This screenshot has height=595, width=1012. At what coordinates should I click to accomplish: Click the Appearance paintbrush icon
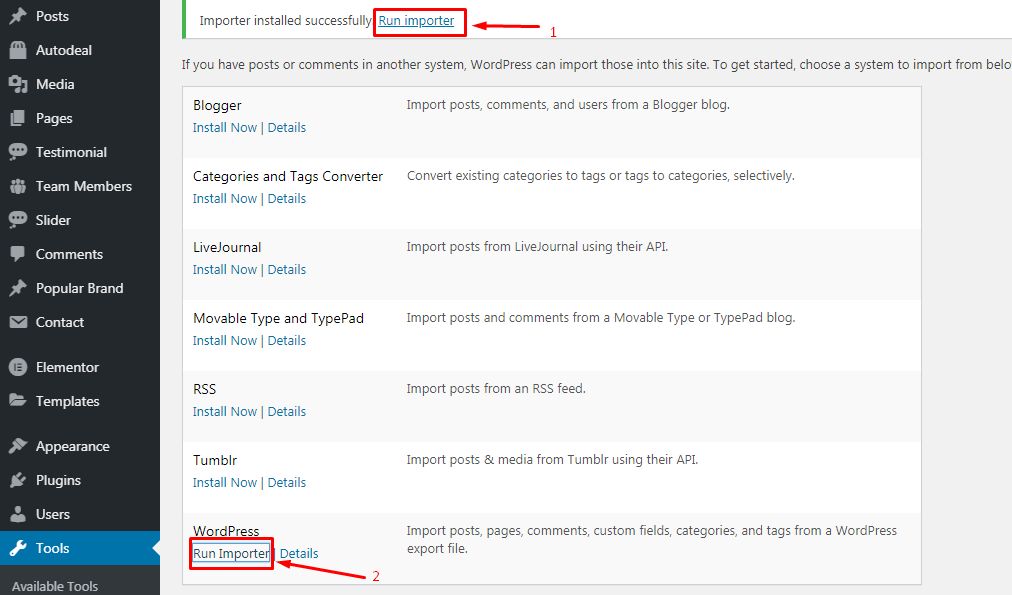click(18, 446)
